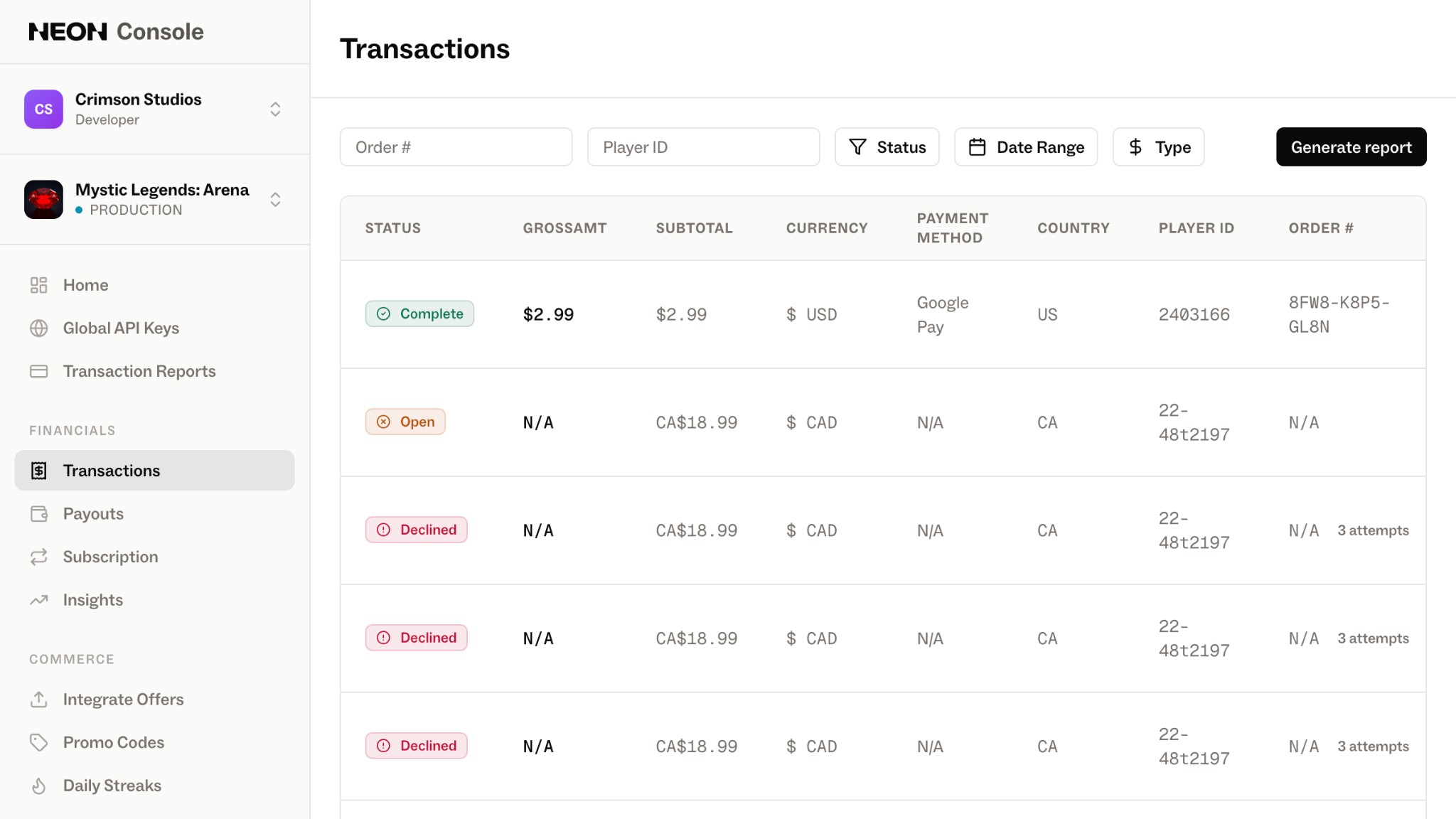
Task: Open Transaction Reports via its card icon
Action: [39, 371]
